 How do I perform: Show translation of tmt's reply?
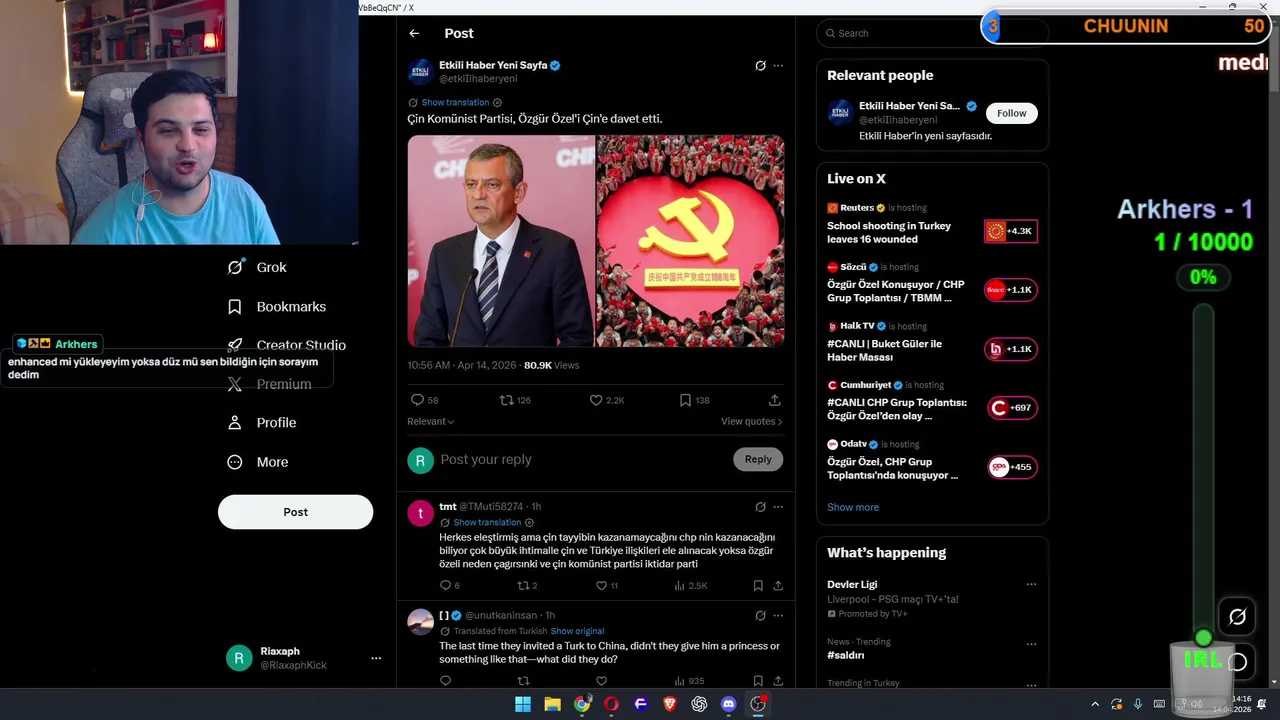487,522
